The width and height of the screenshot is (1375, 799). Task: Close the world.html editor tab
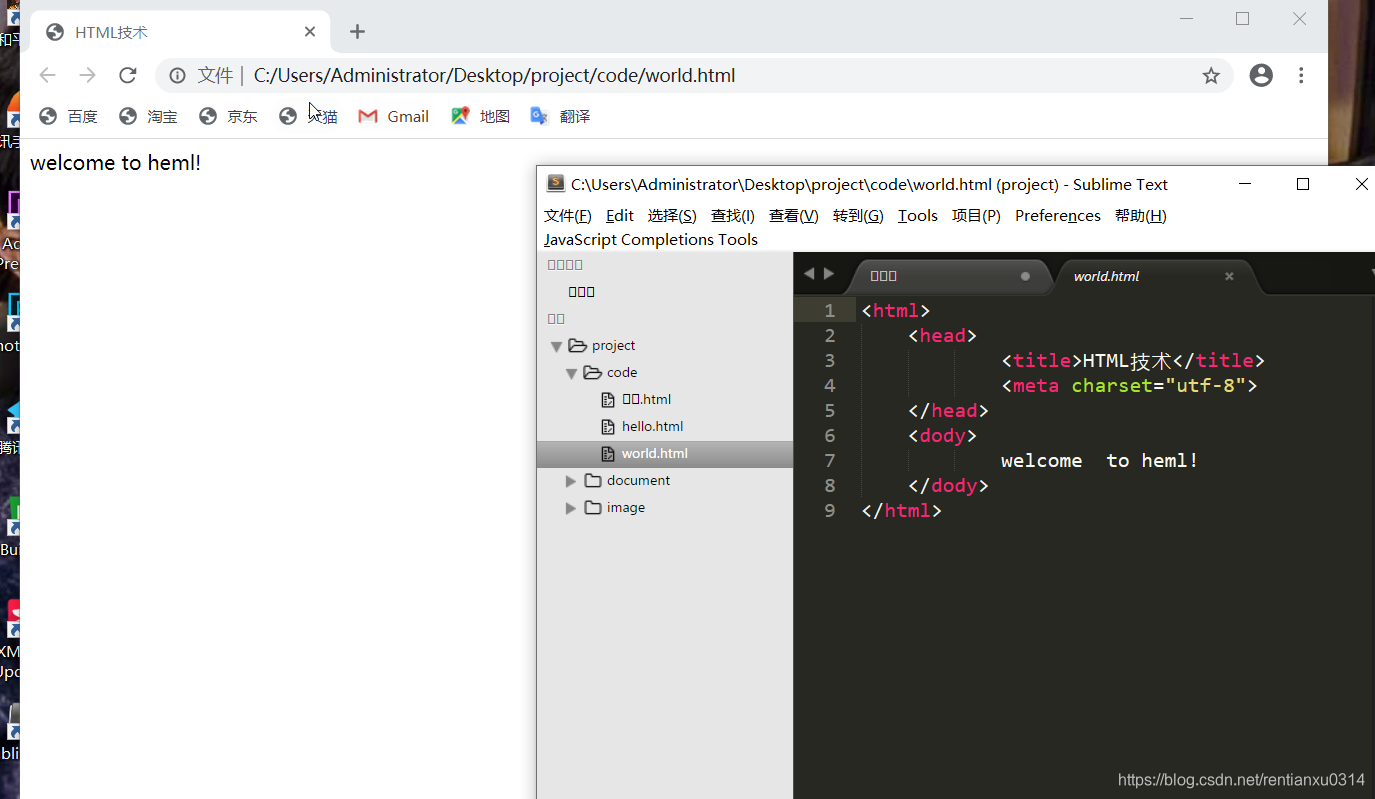[x=1229, y=276]
